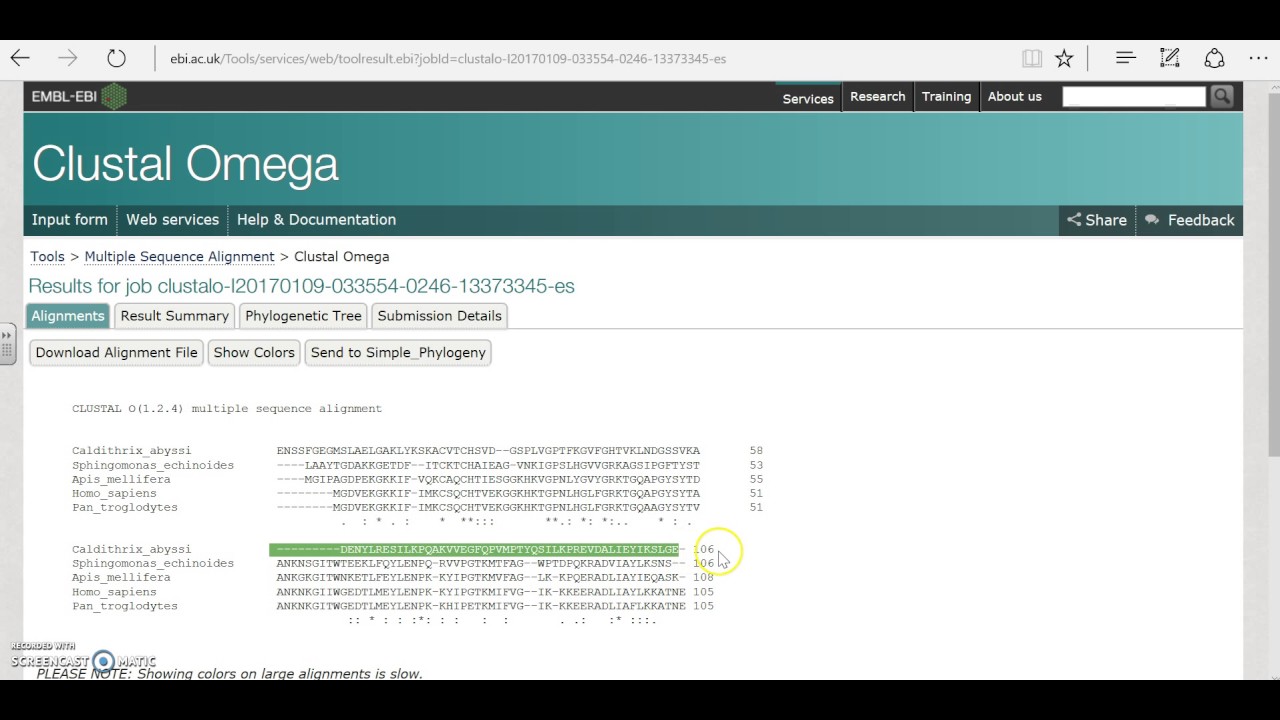Click the results job title text
The width and height of the screenshot is (1280, 720).
click(301, 286)
